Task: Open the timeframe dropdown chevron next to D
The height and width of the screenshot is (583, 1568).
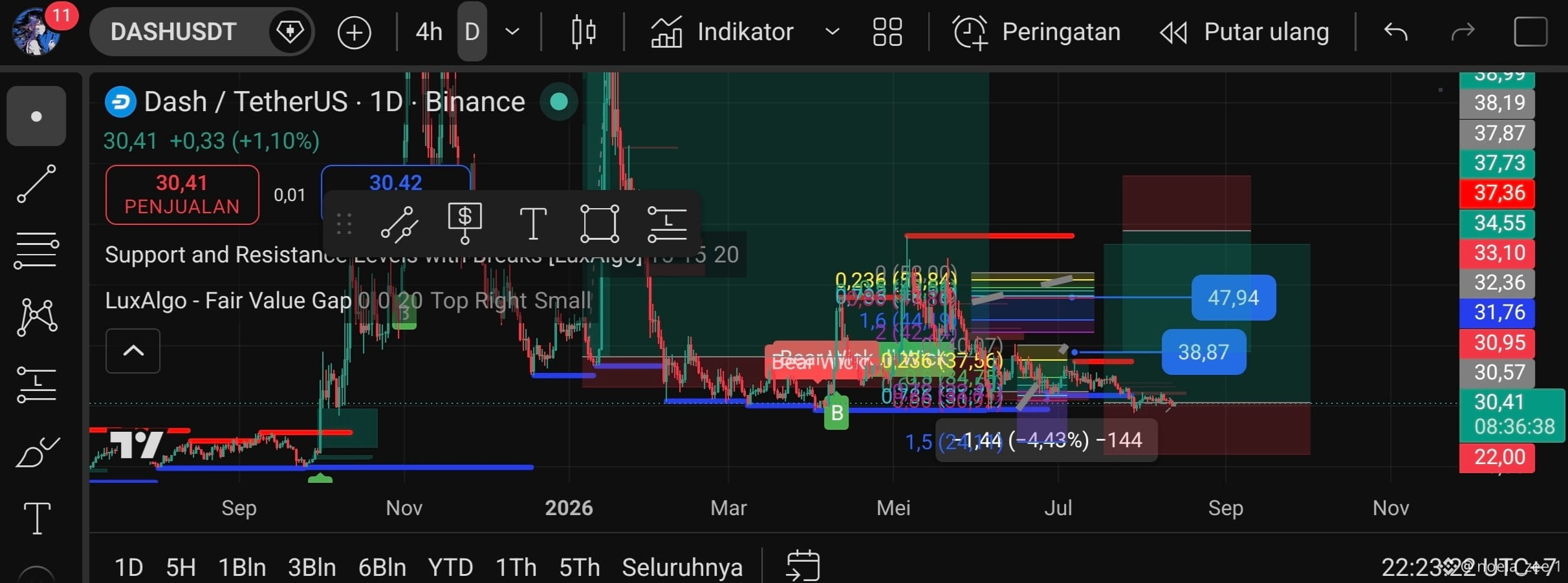Action: coord(512,32)
